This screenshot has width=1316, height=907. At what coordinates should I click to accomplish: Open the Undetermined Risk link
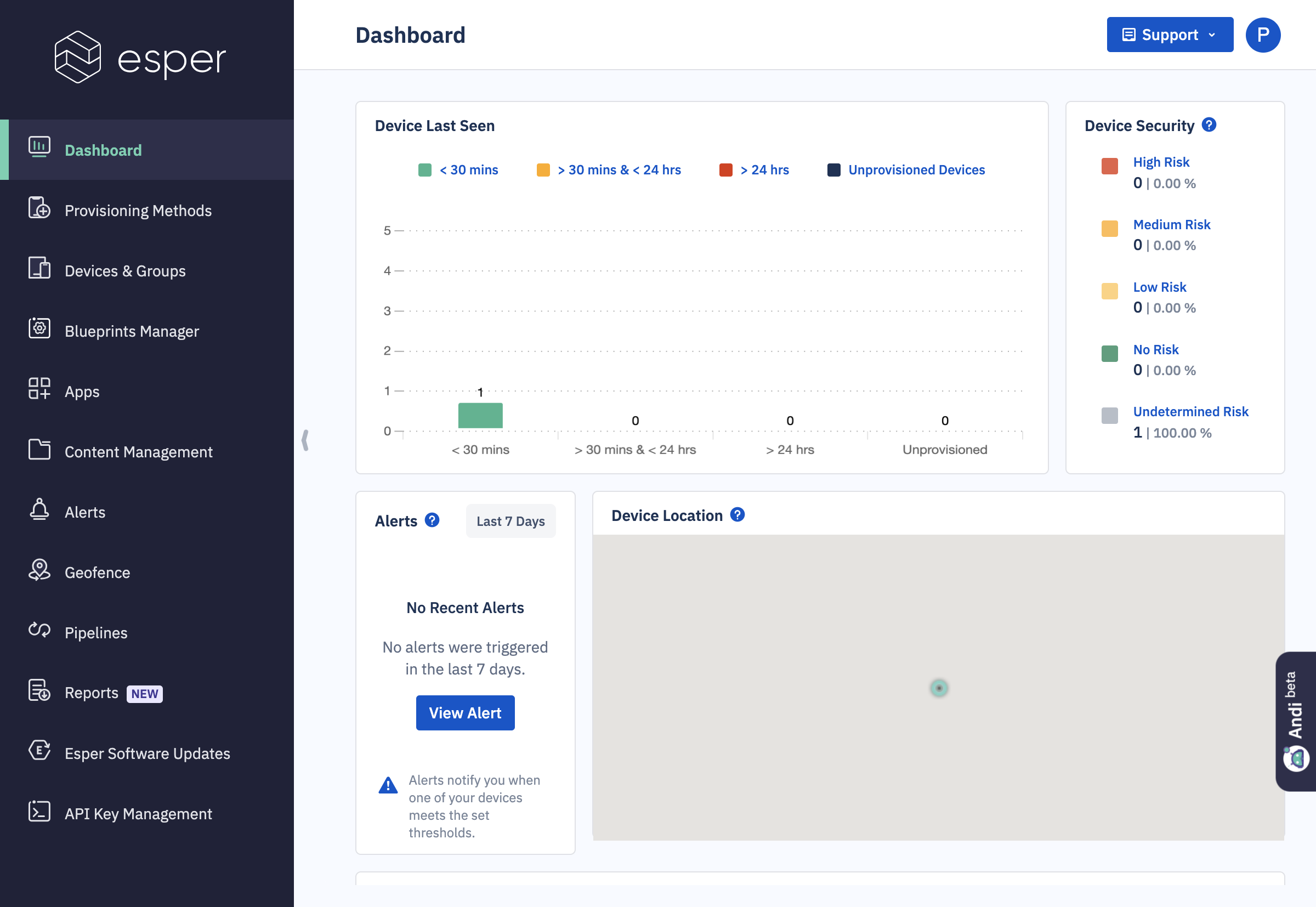coord(1190,411)
